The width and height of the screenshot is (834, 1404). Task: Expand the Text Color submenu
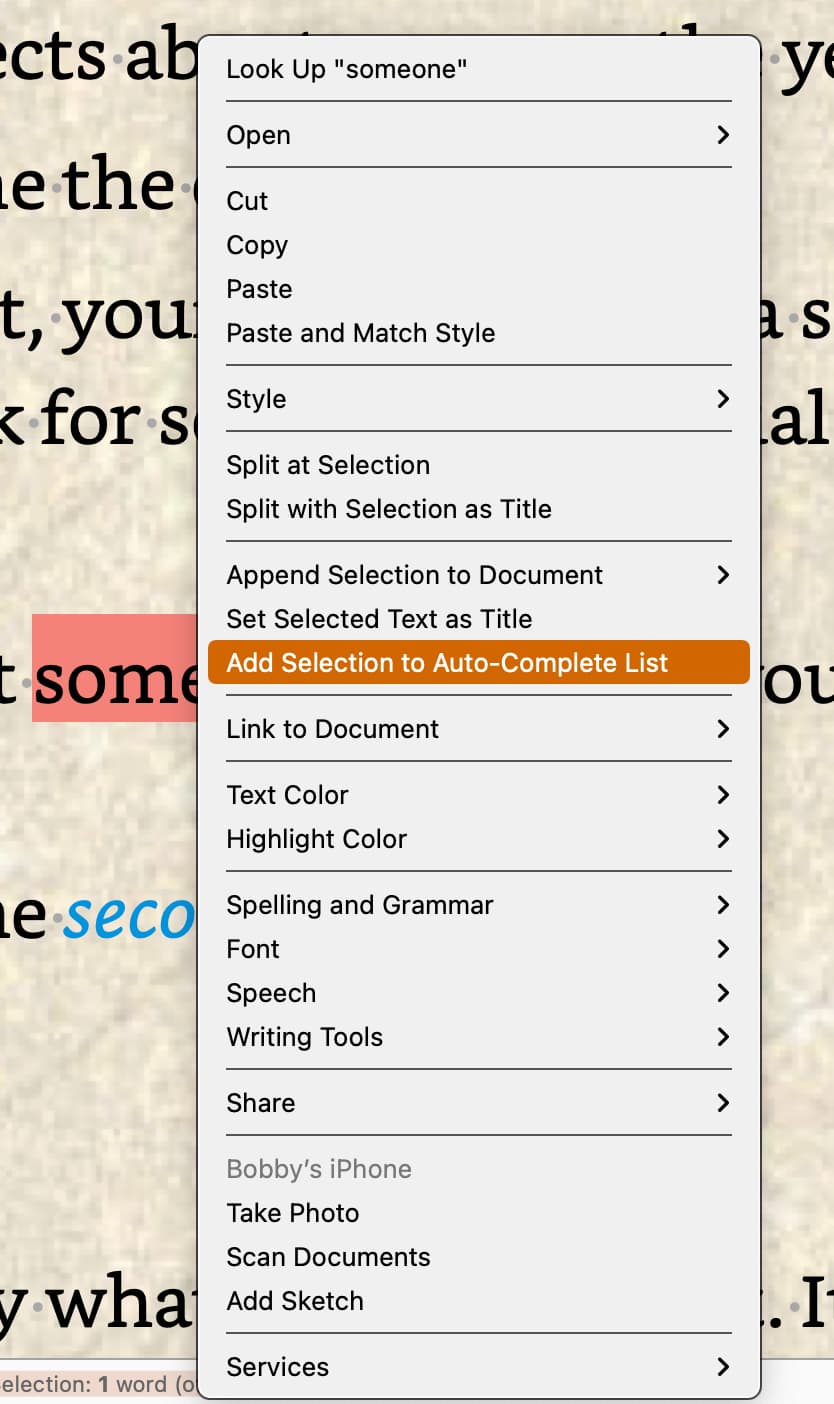click(x=478, y=795)
